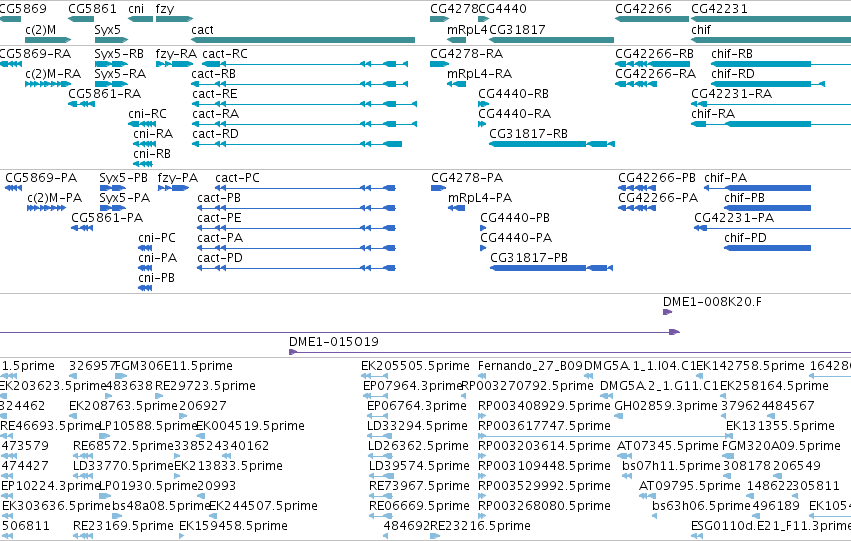Viewport: 851px width, 541px height.
Task: Click the cni-RB transcript label
Action: coord(152,154)
